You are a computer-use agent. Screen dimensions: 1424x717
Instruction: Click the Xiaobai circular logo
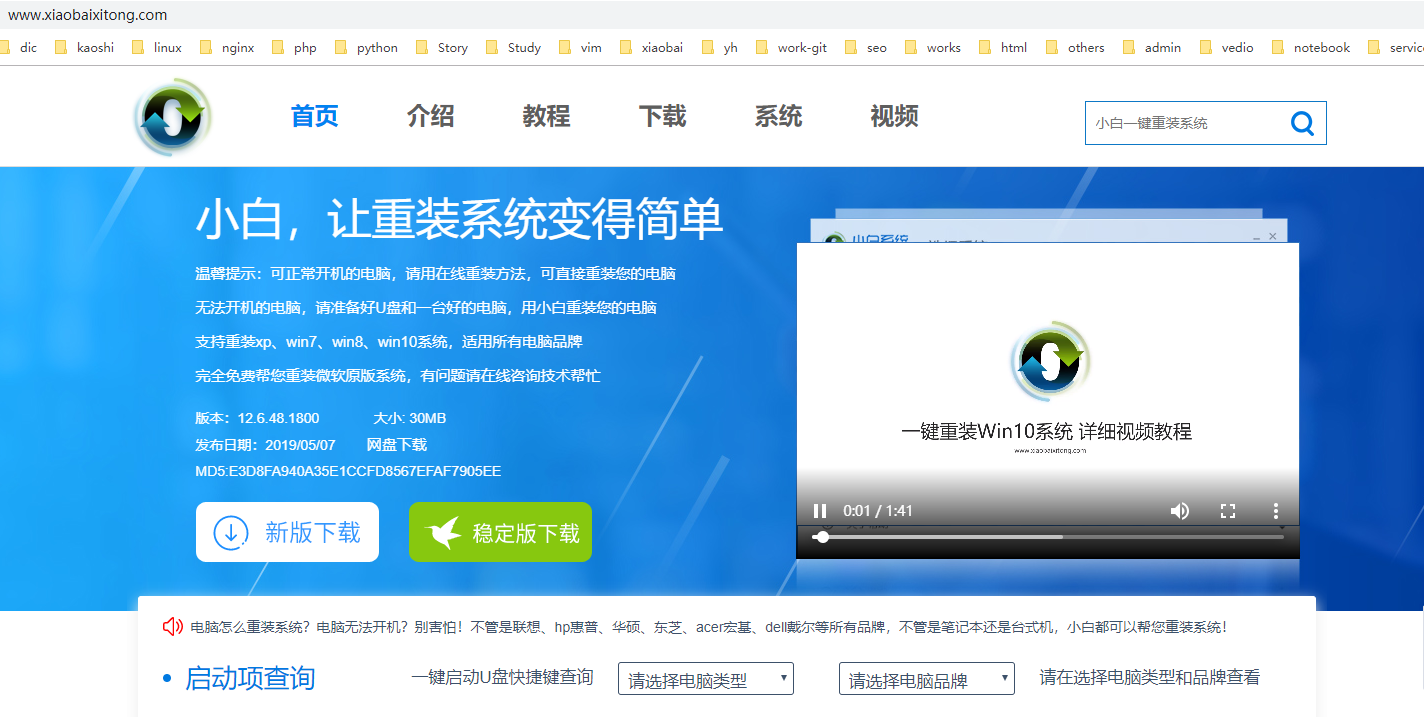tap(172, 116)
